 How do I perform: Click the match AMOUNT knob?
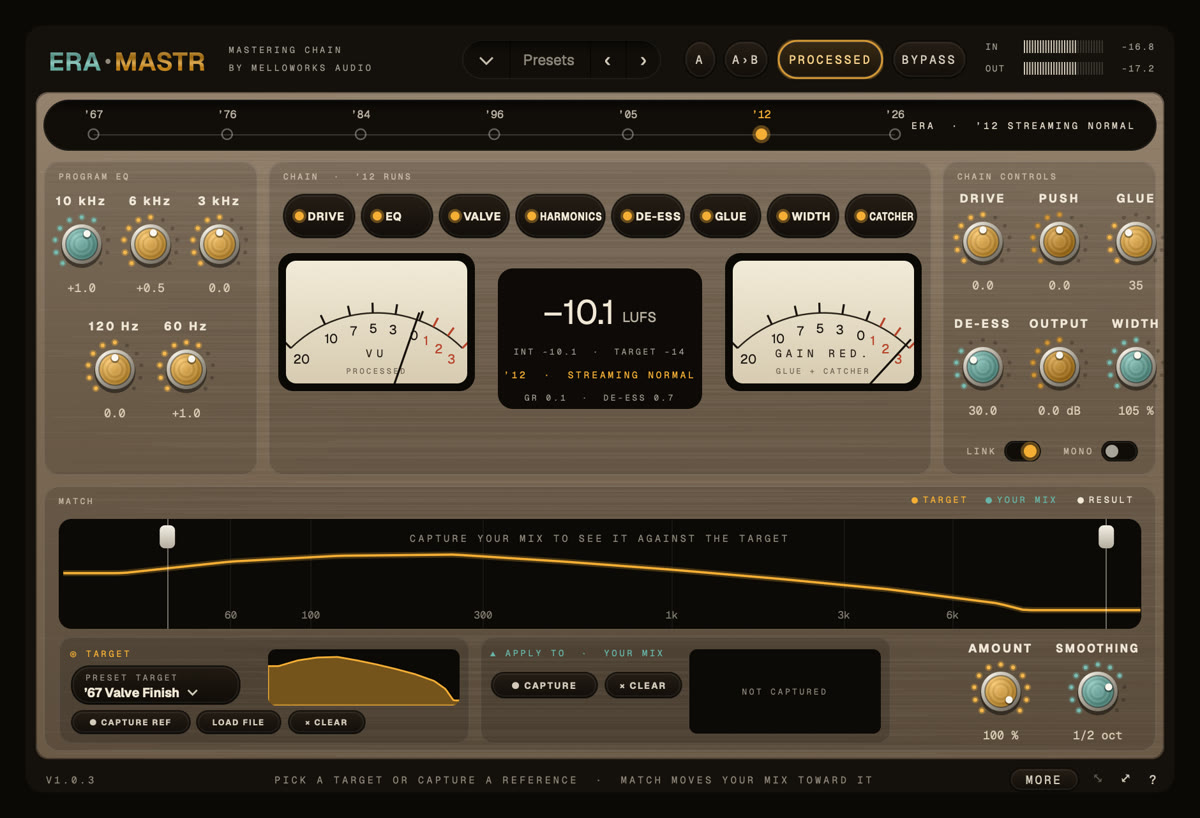(x=1000, y=691)
